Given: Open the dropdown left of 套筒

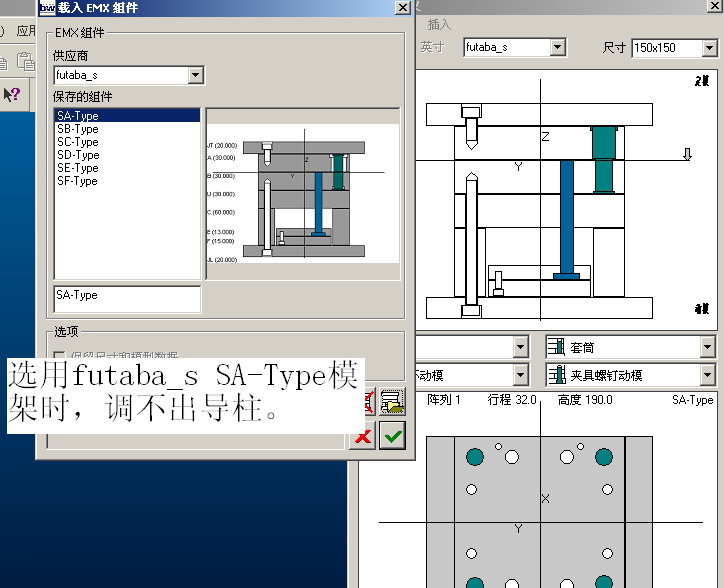Looking at the screenshot, I should tap(520, 347).
